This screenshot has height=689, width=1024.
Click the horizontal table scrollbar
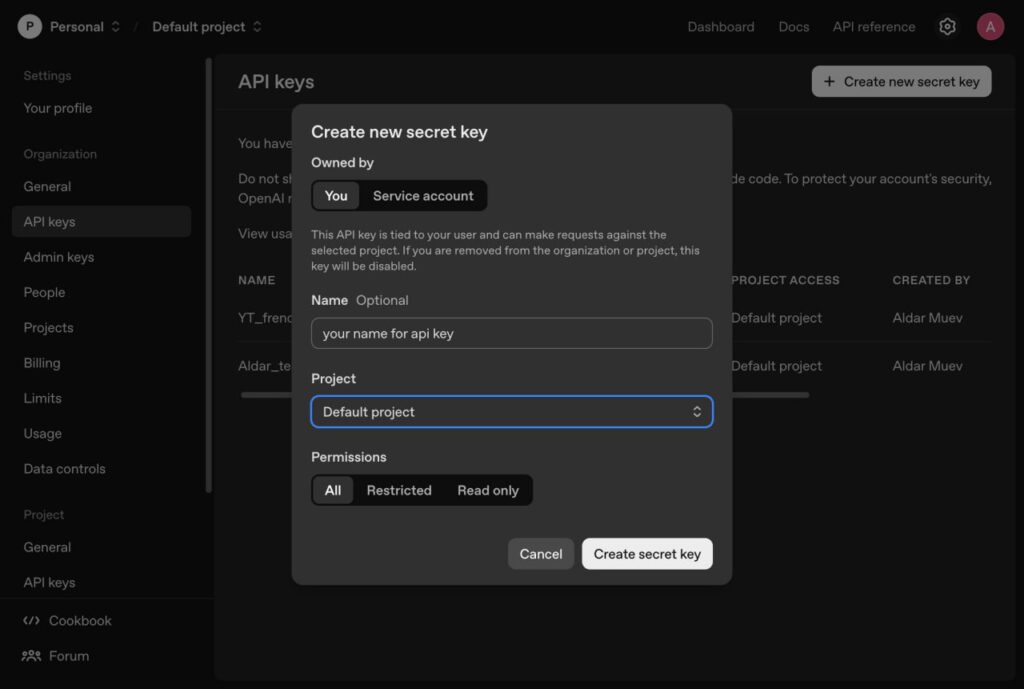click(x=770, y=395)
